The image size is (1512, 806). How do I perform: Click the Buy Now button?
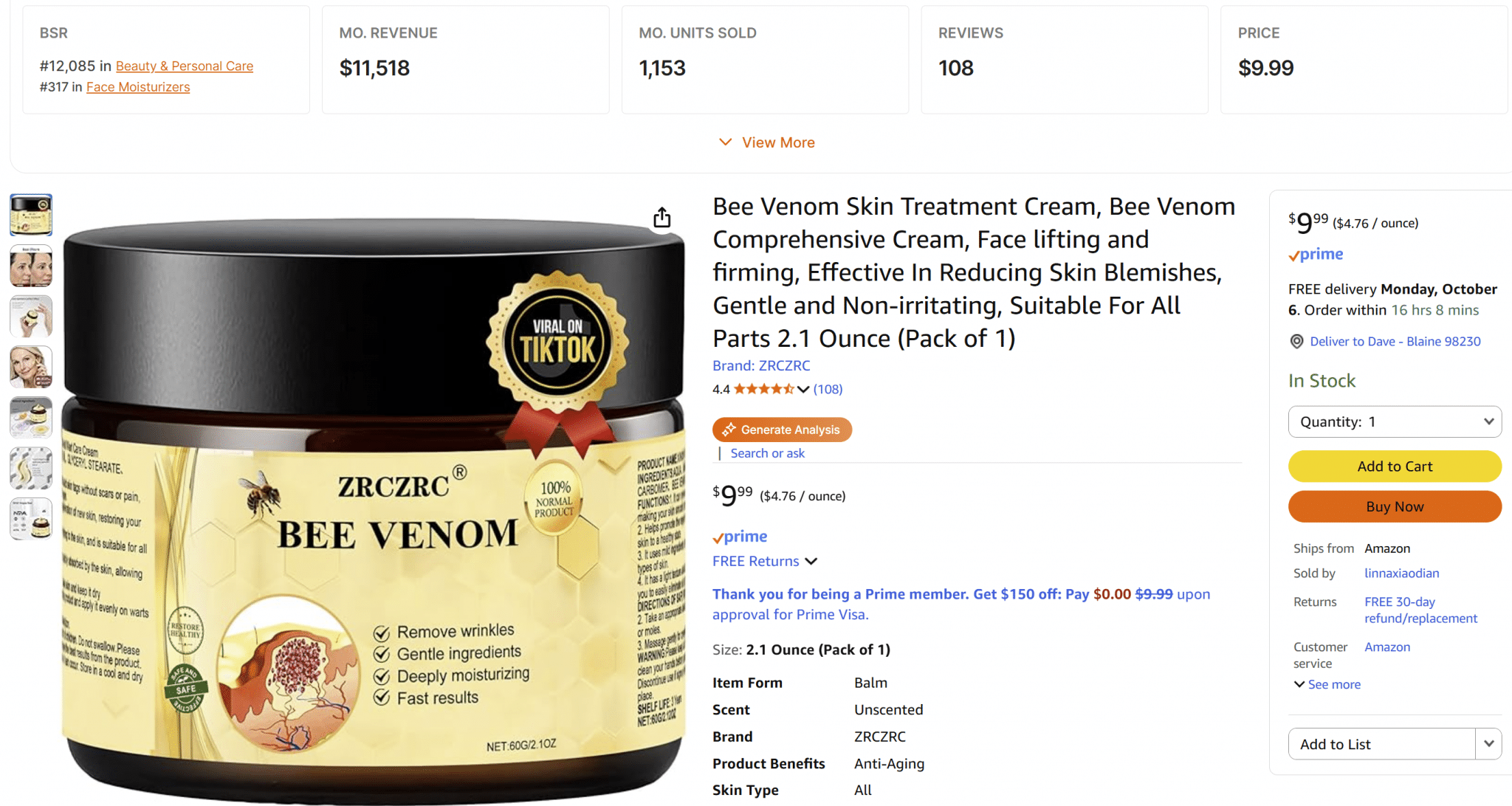tap(1395, 506)
